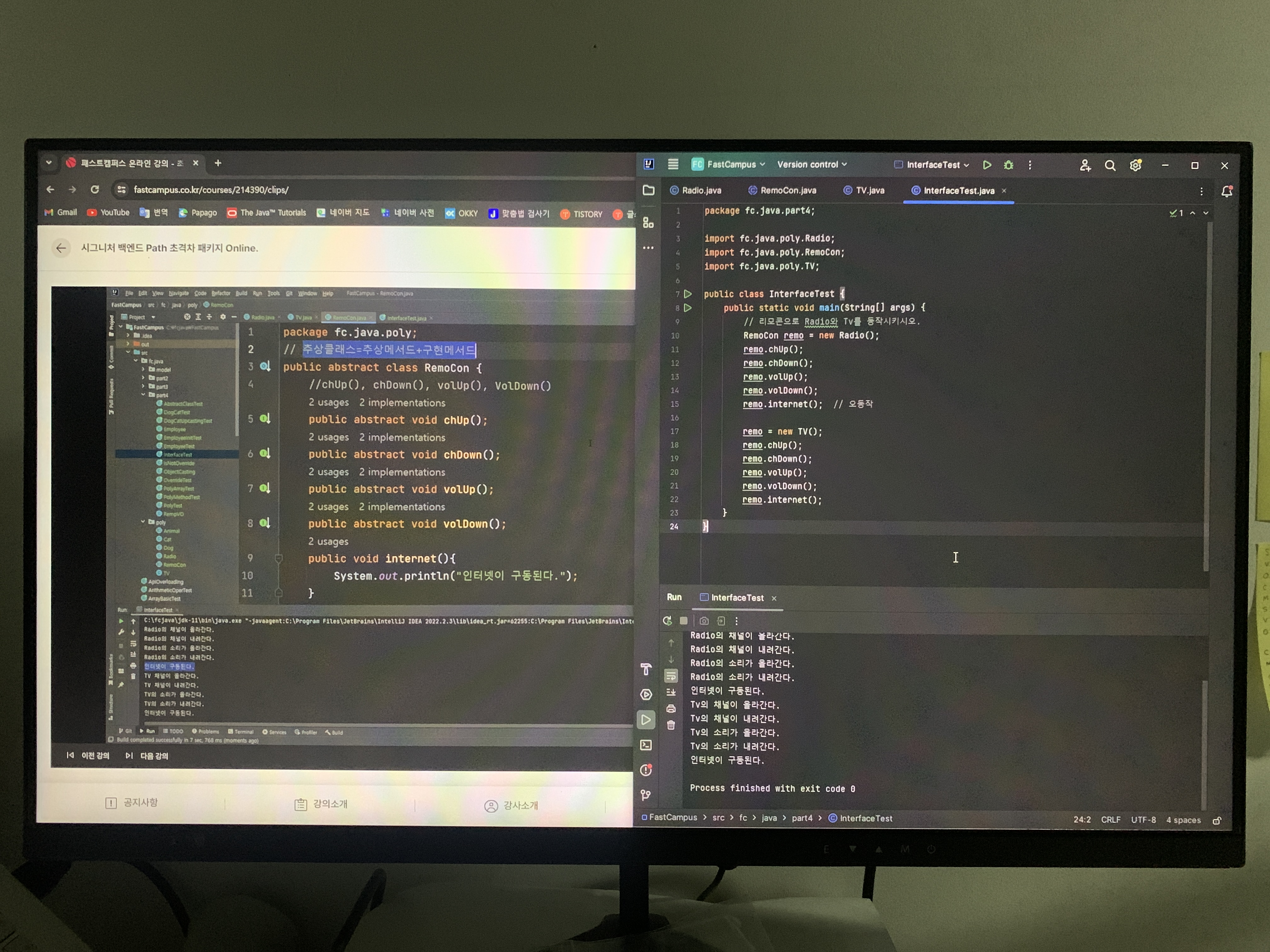Click the 다음 강의 next lecture button
Screen dimensions: 1270x952
(147, 756)
